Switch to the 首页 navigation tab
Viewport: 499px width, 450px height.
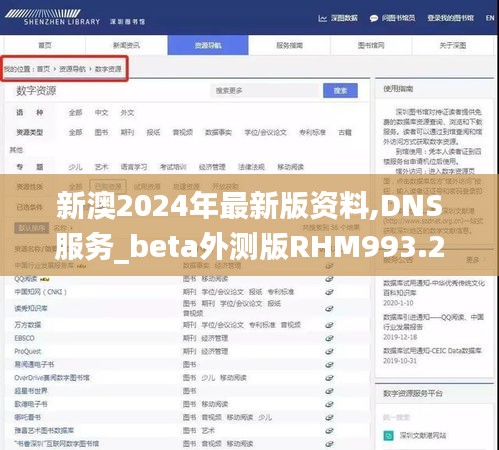click(x=45, y=45)
